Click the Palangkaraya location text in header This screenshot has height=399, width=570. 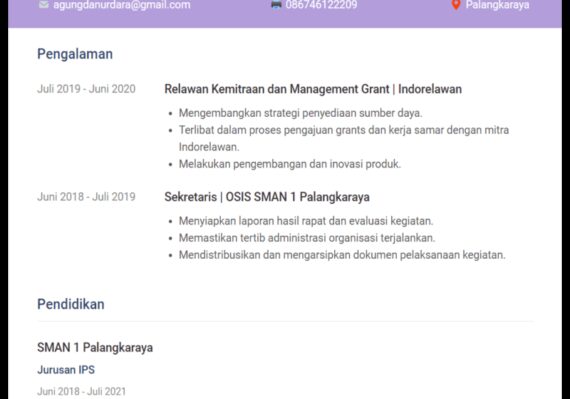tap(497, 5)
